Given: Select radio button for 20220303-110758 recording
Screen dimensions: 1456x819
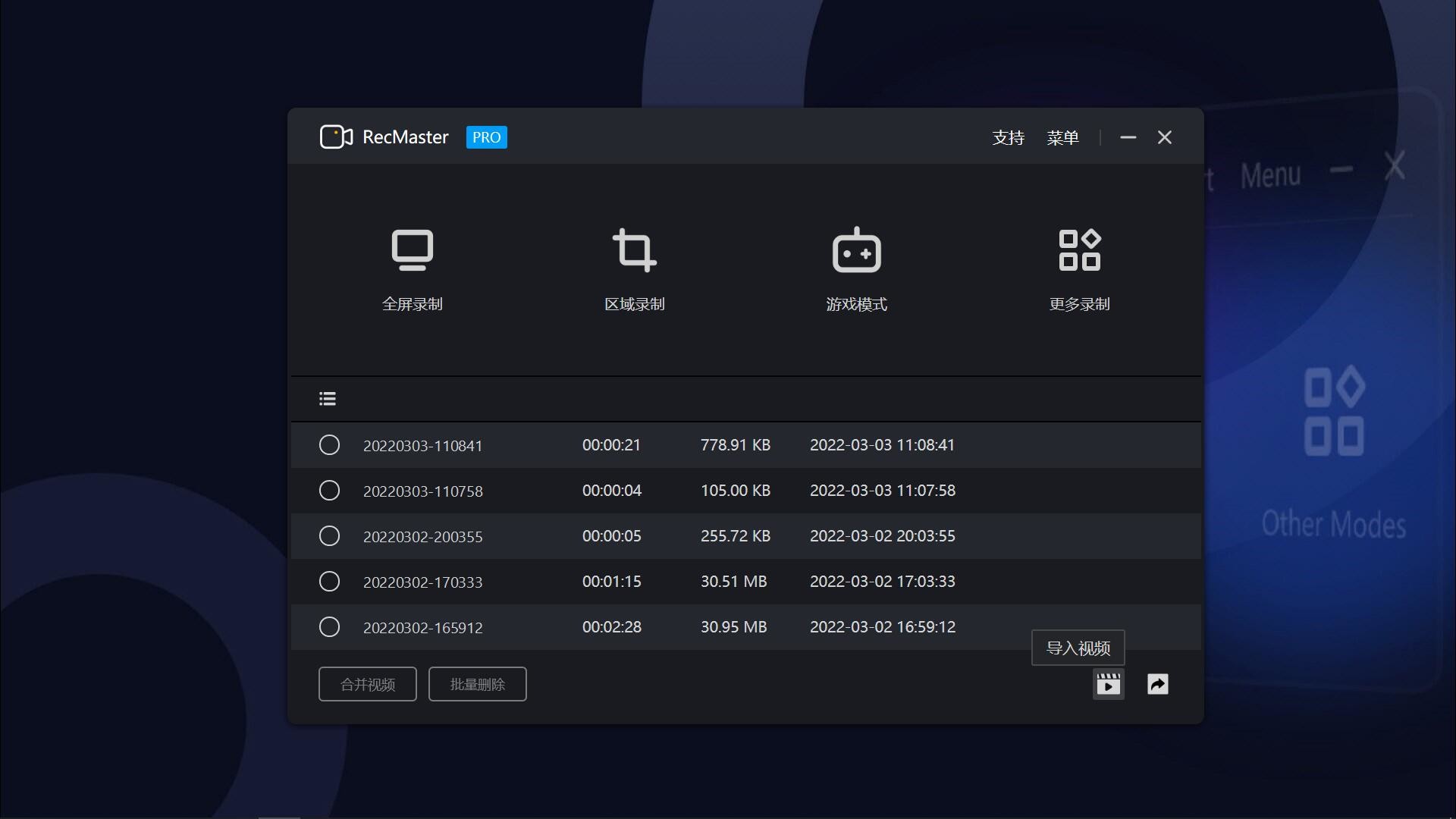Looking at the screenshot, I should (x=329, y=491).
